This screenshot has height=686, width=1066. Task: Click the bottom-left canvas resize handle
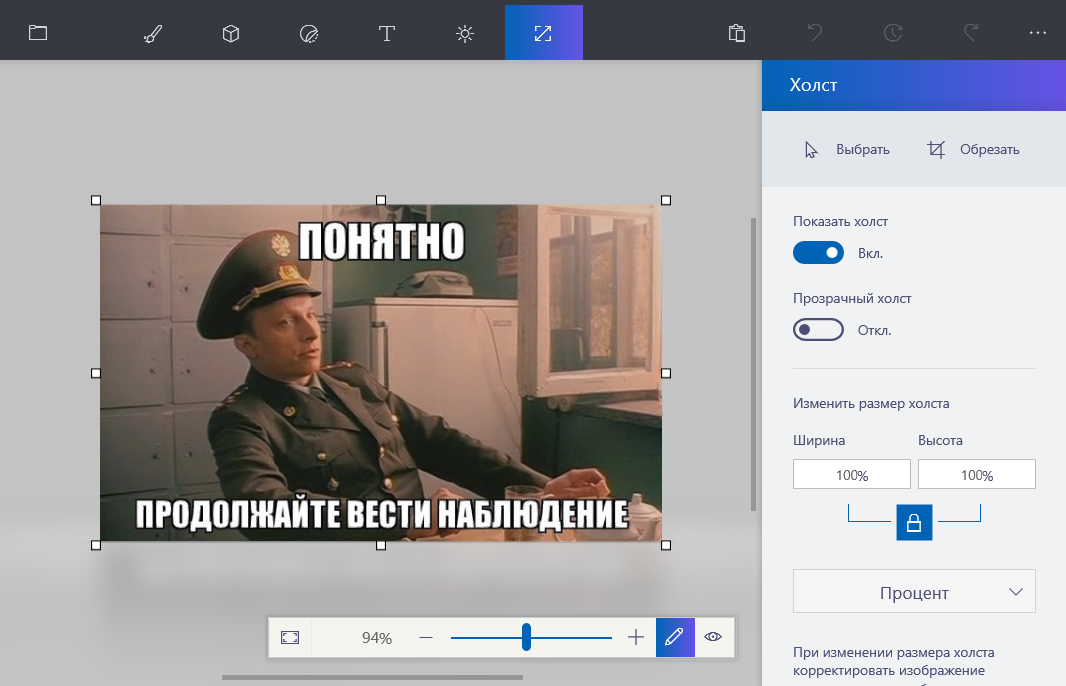click(96, 545)
